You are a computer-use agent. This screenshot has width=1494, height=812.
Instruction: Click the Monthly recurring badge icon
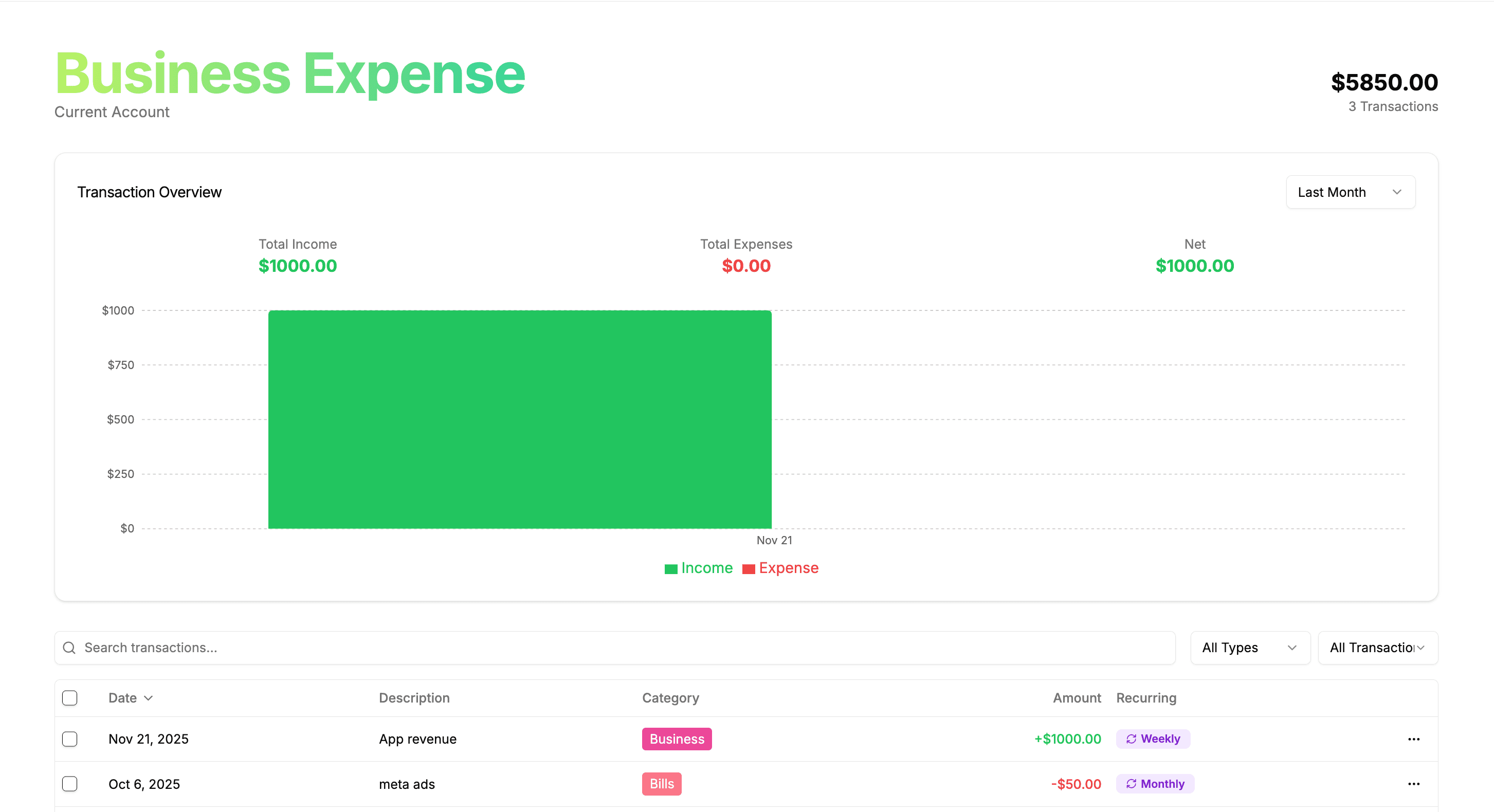1131,784
